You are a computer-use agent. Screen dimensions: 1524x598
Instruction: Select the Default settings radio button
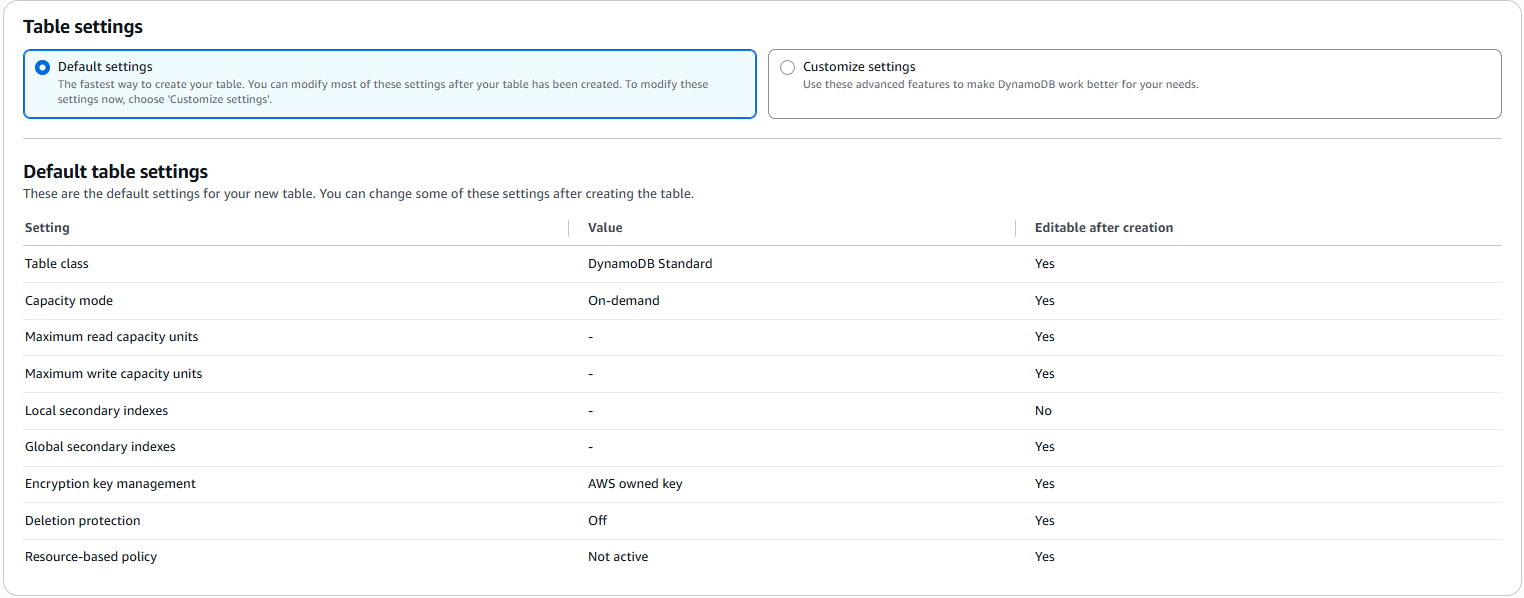pos(42,67)
